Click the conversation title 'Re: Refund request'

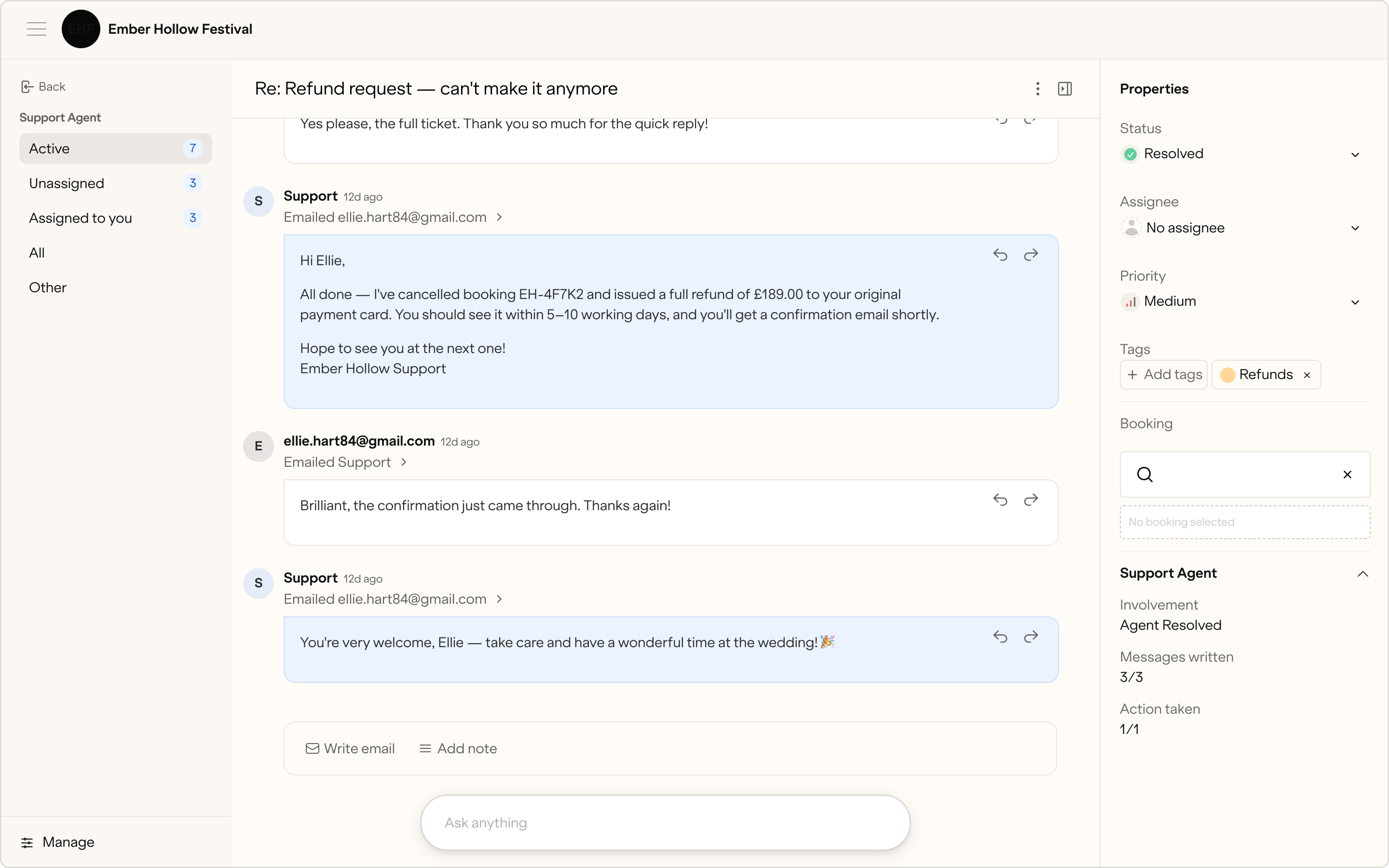pyautogui.click(x=436, y=88)
